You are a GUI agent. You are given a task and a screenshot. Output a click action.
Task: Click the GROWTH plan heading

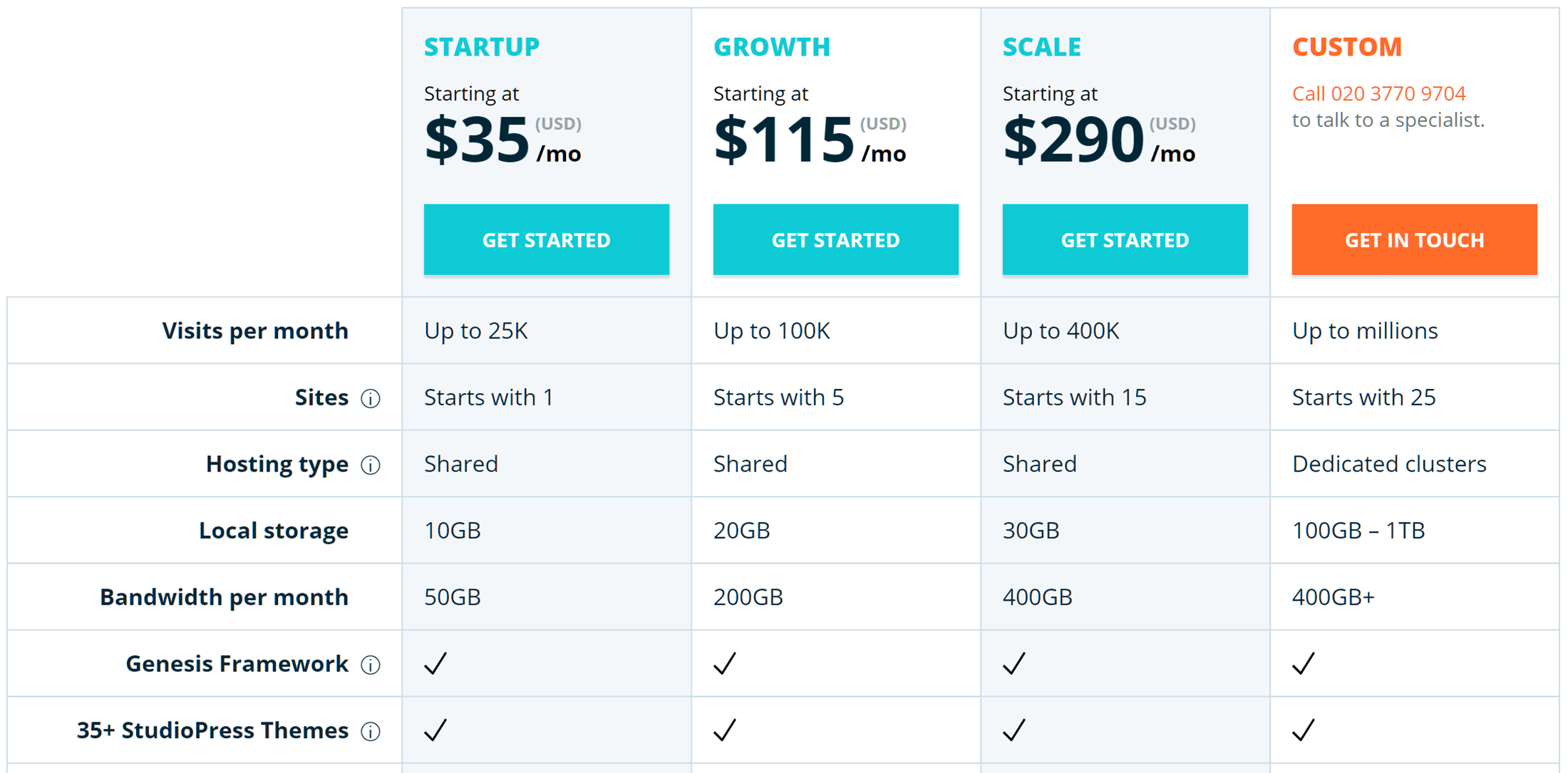[772, 47]
